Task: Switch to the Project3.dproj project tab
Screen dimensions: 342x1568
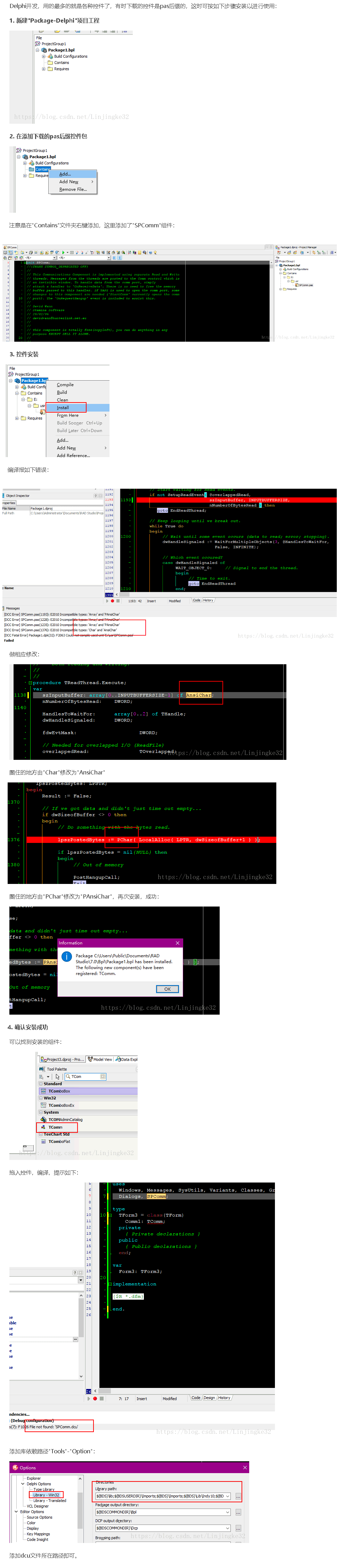Action: click(x=63, y=1059)
